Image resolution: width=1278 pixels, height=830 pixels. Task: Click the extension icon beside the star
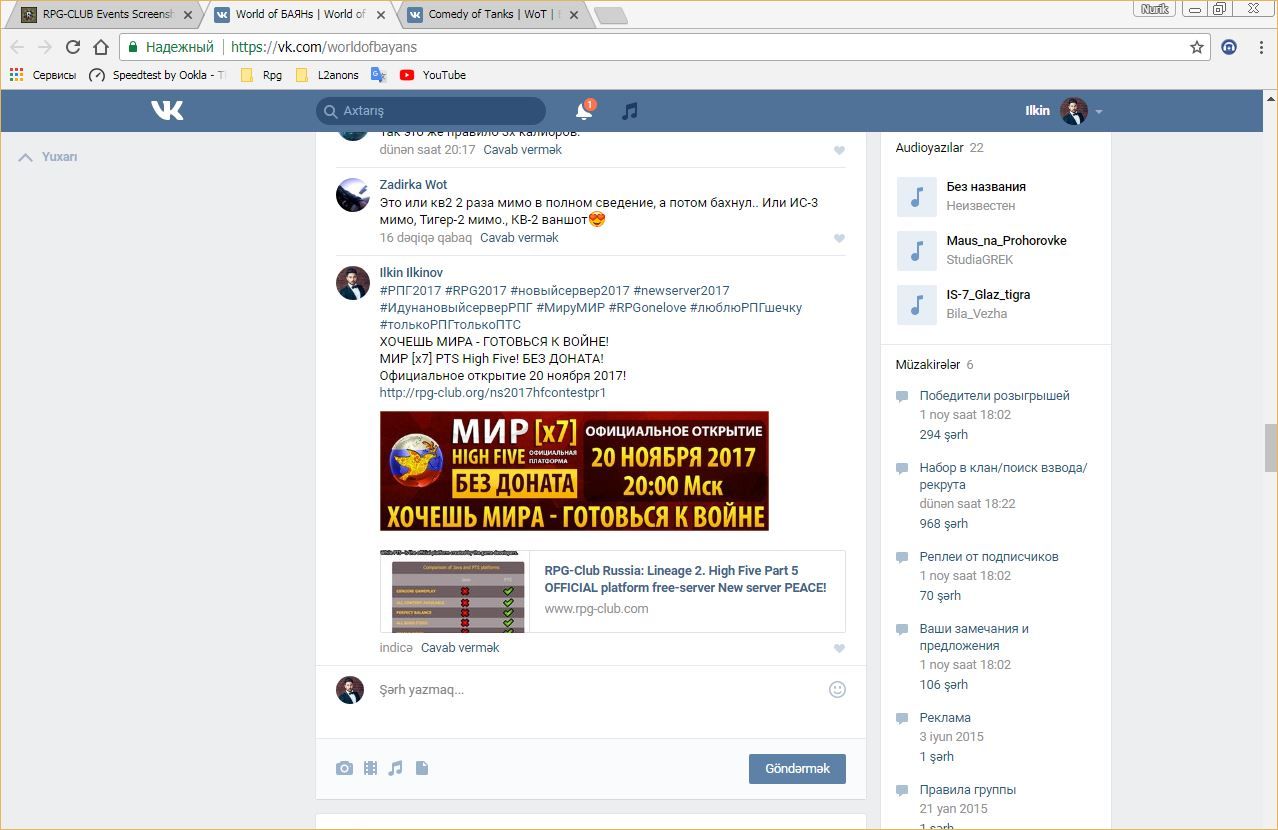tap(1229, 47)
